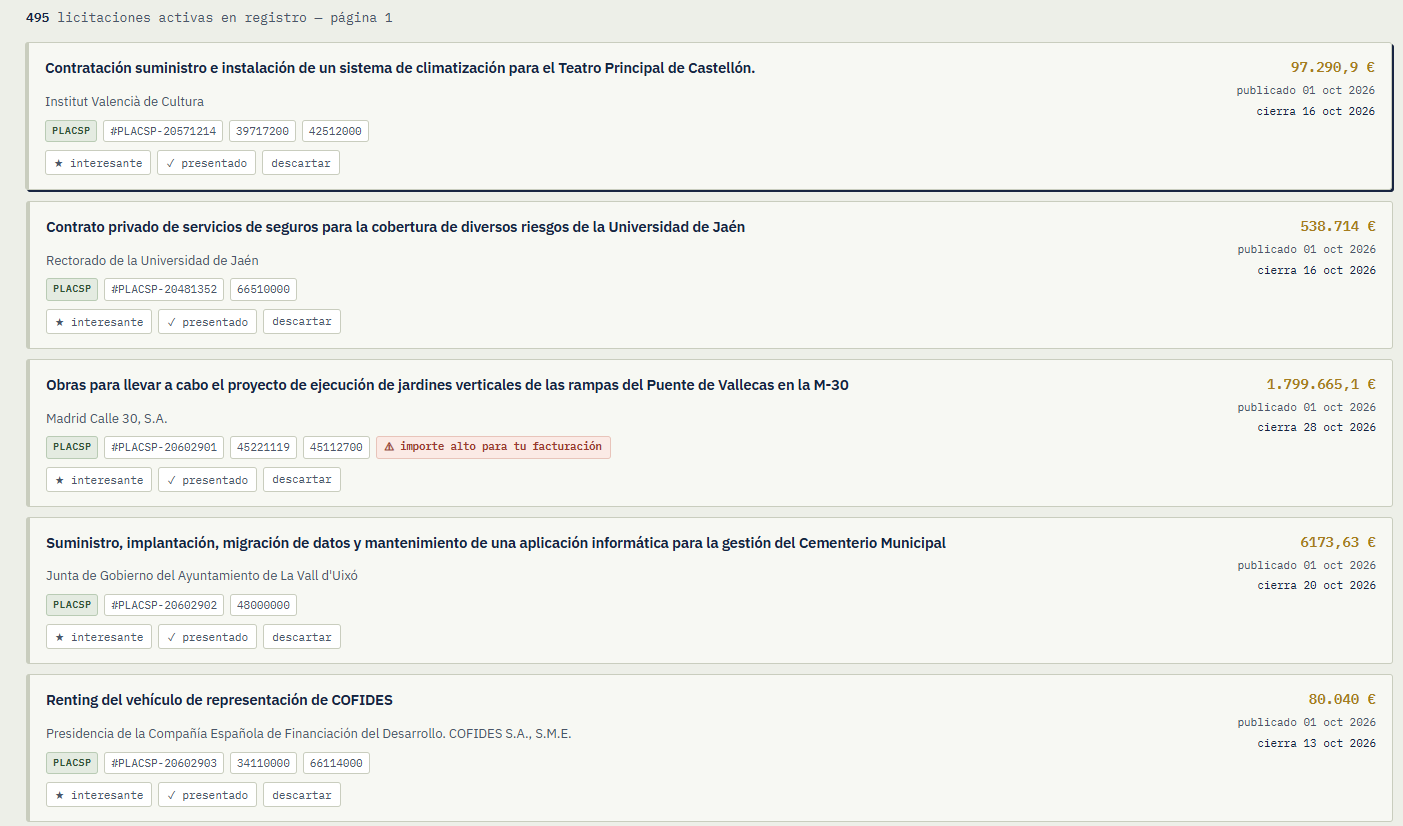Select CPV code 39717200
Viewport: 1403px width, 826px height.
[262, 131]
